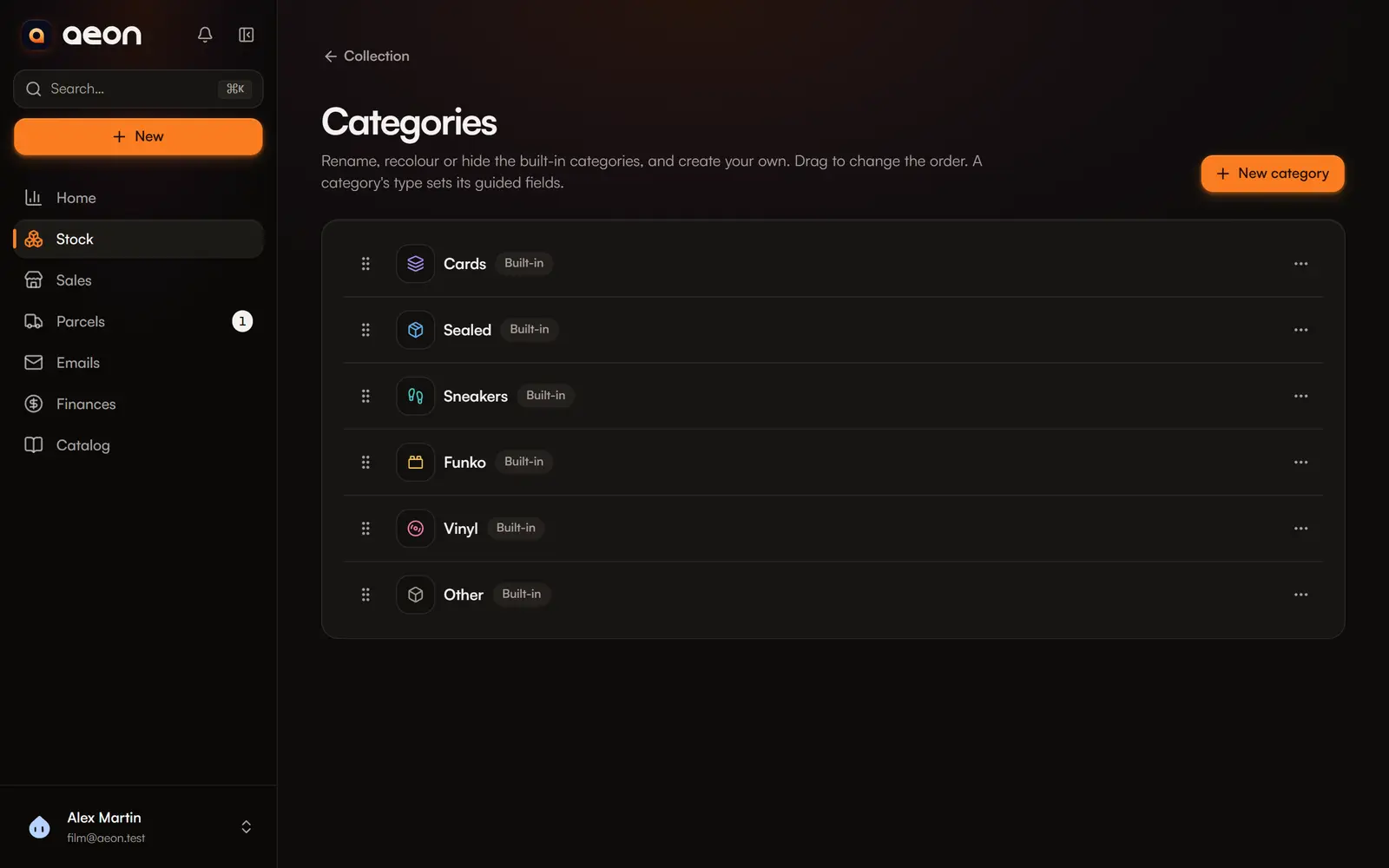Grab the drag handle for Funko

tap(365, 463)
